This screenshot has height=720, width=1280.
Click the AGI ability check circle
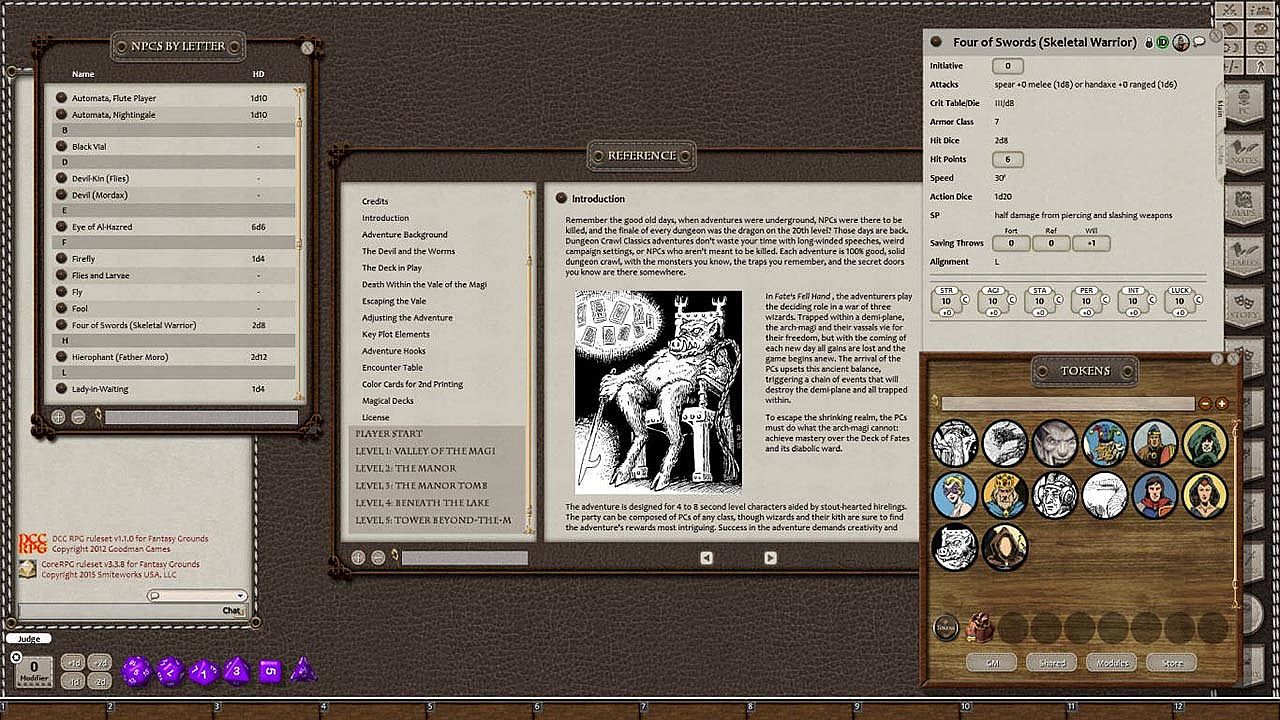(1012, 300)
